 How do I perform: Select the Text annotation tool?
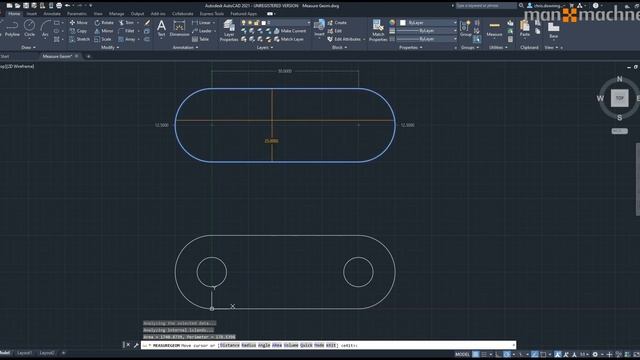(x=162, y=29)
